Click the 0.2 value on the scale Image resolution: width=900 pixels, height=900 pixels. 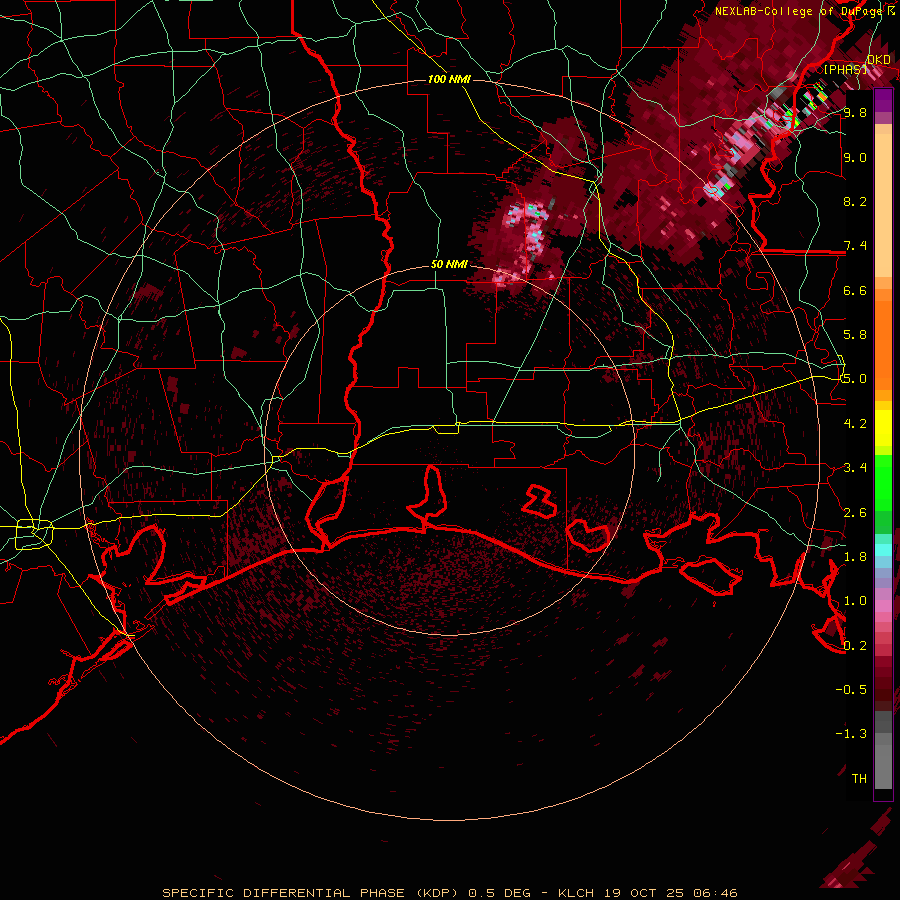pos(855,646)
